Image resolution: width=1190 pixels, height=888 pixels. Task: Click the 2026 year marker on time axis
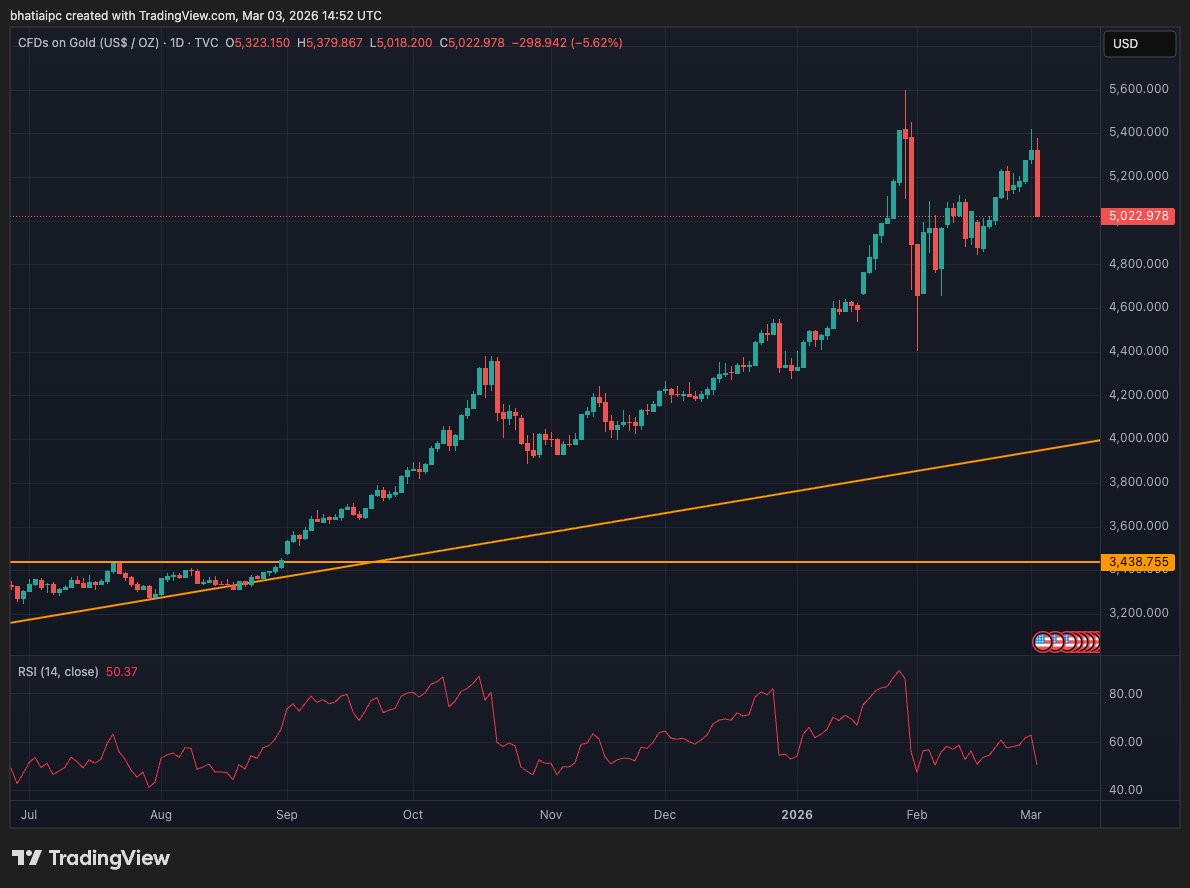(x=797, y=815)
